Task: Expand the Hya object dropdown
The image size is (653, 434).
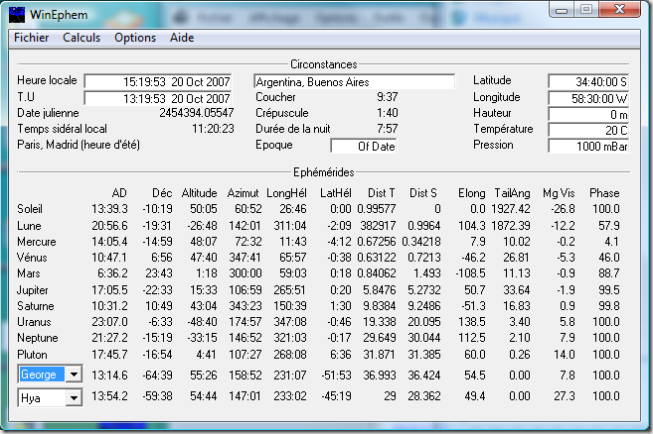Action: pyautogui.click(x=72, y=398)
